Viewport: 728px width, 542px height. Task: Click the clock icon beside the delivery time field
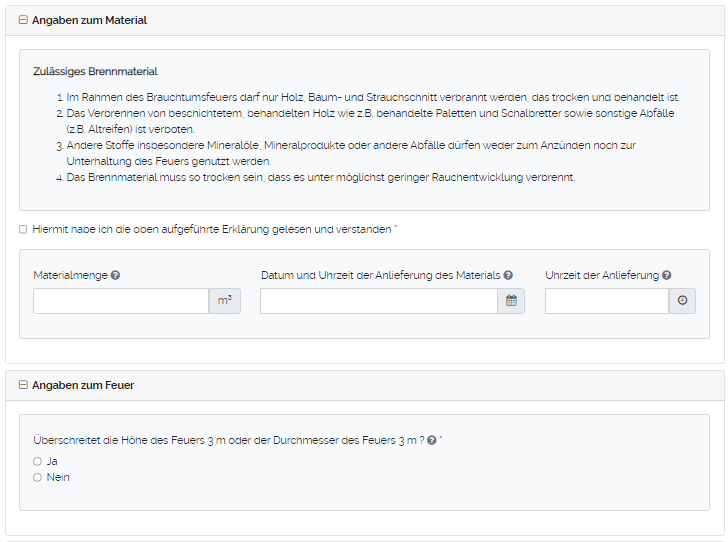[682, 301]
